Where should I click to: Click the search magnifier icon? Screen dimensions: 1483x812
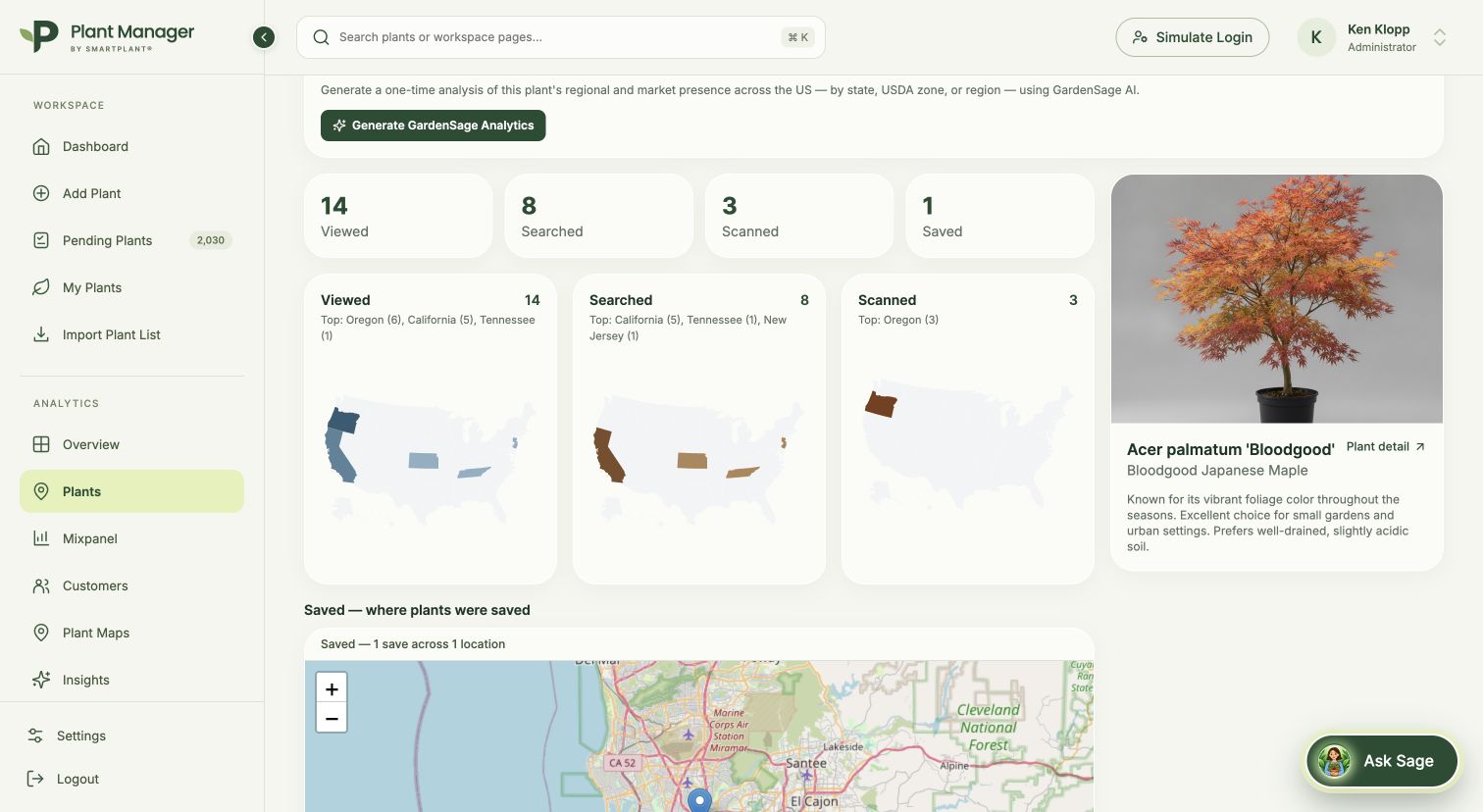(321, 37)
